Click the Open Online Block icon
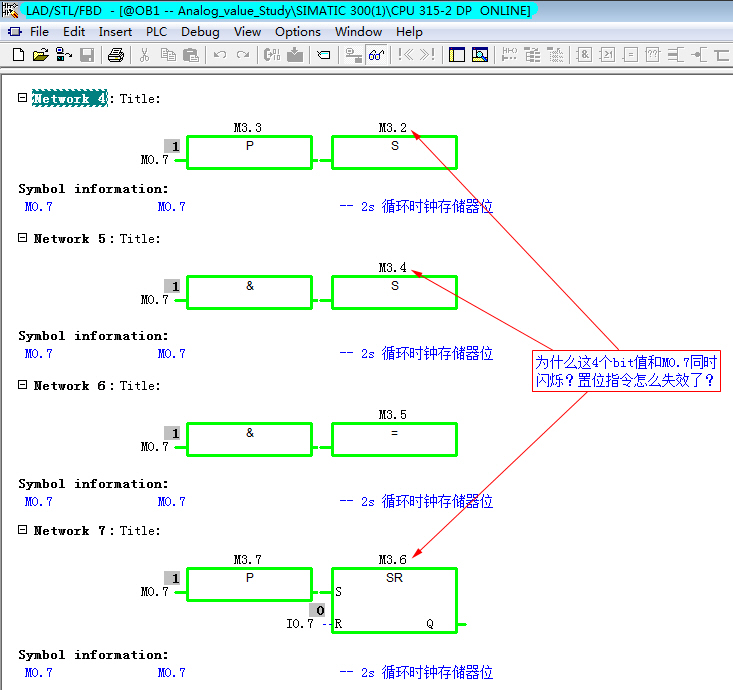The height and width of the screenshot is (690, 733). (64, 55)
